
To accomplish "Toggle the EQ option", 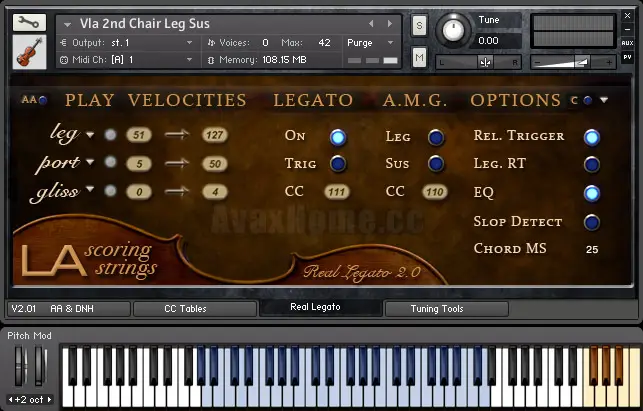I will pyautogui.click(x=592, y=193).
